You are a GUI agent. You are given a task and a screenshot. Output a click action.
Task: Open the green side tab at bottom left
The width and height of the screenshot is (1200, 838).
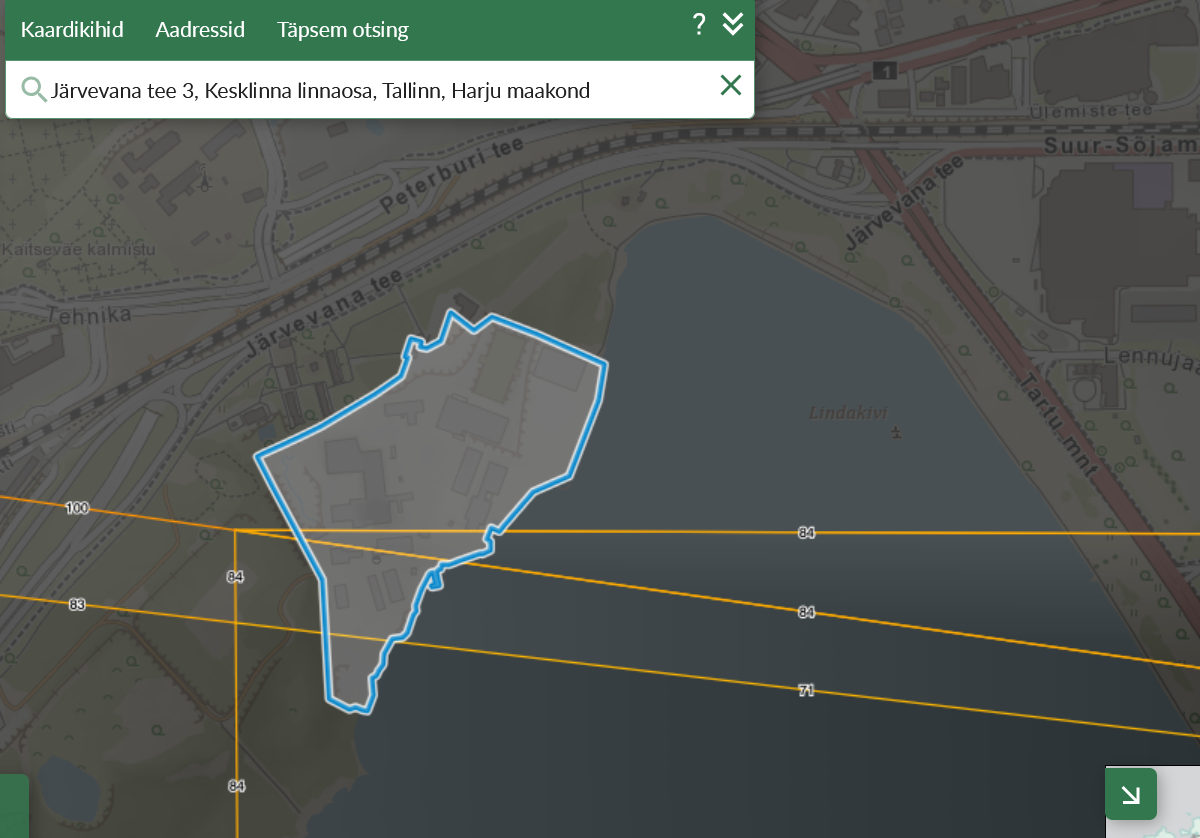14,805
